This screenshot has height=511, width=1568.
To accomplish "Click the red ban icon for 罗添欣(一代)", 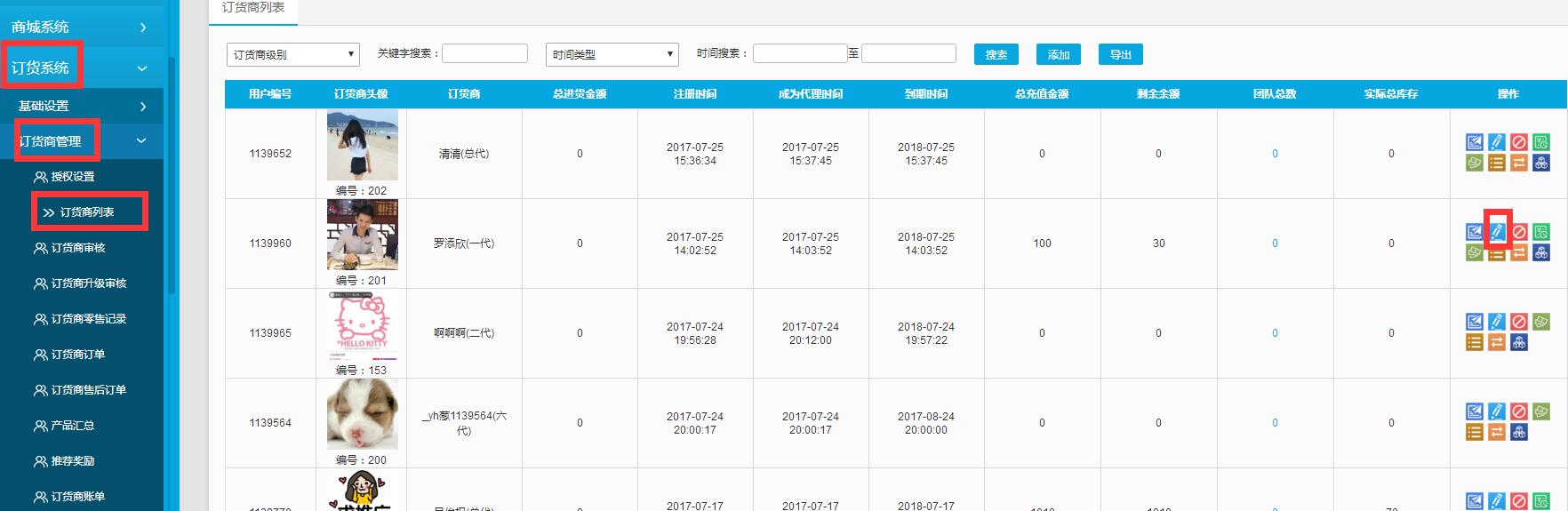I will (1519, 232).
